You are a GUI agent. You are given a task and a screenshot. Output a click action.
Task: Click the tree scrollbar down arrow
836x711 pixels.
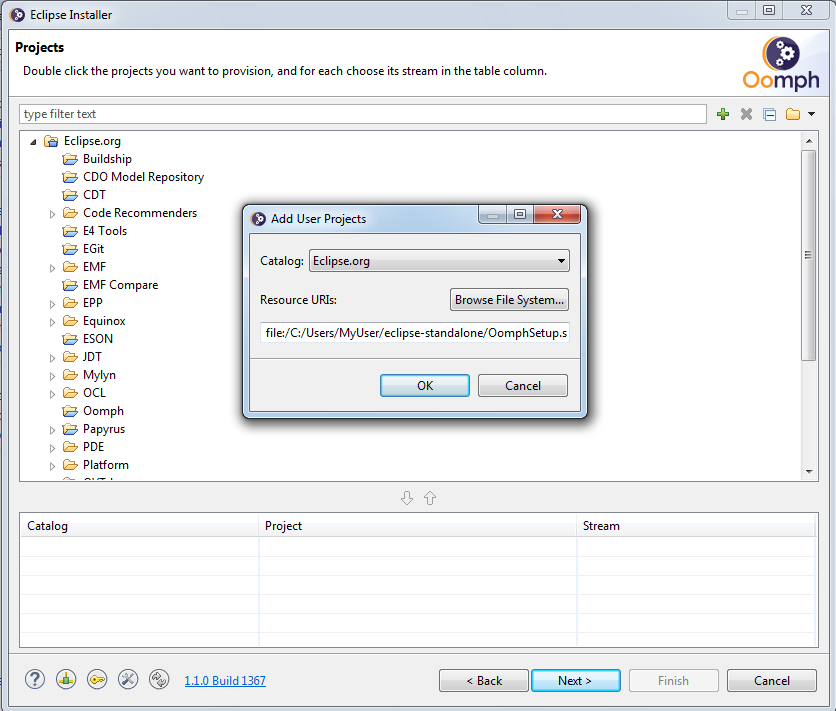click(x=809, y=471)
